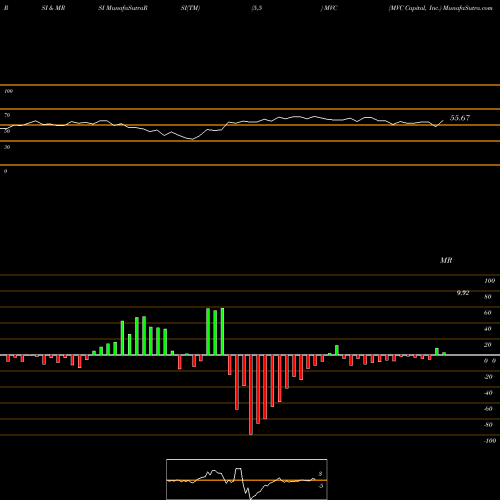
Task: Click the 70 level label on the RSI axis
Action: [x=7, y=115]
